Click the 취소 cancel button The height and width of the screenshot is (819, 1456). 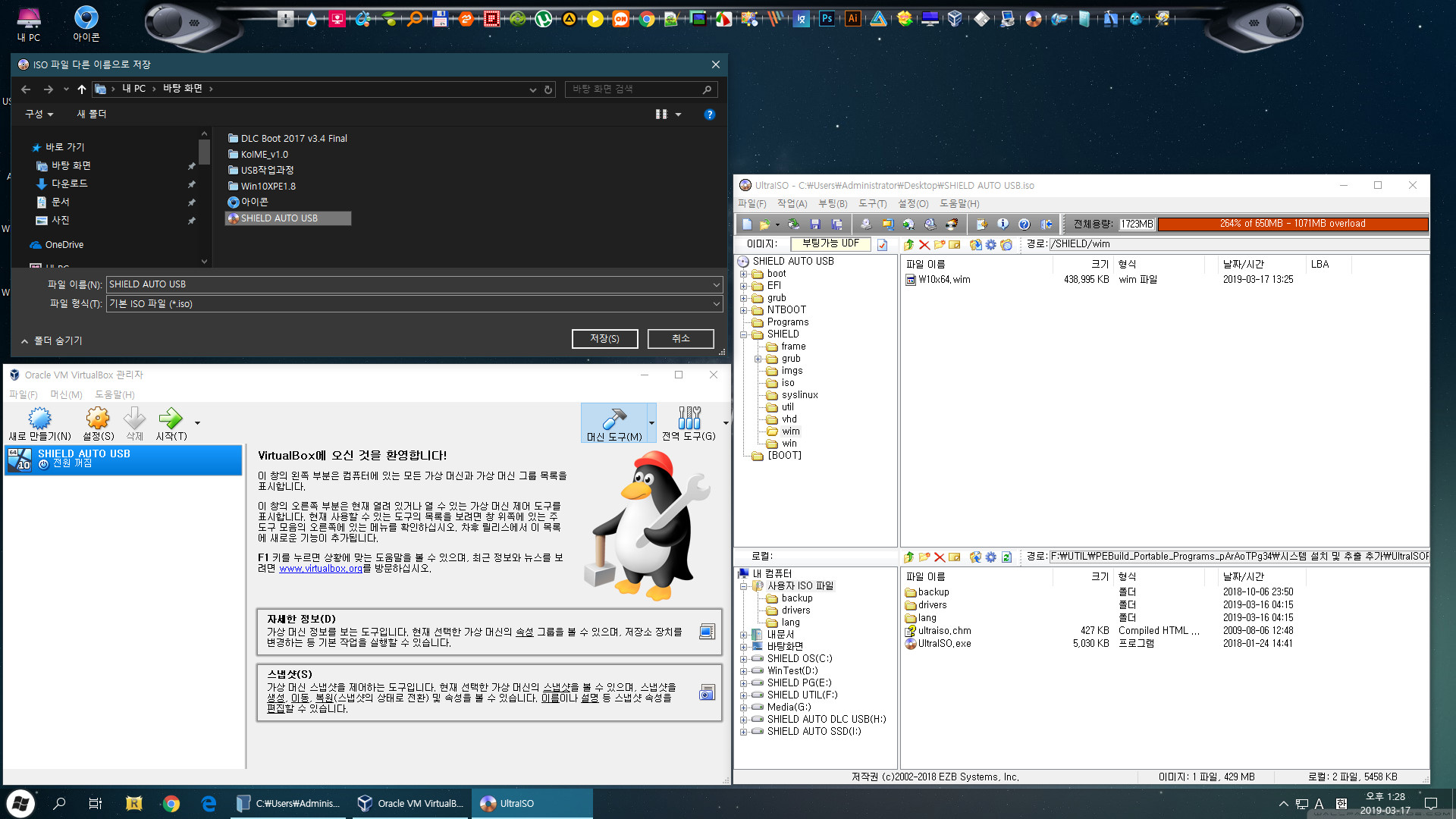pos(680,339)
